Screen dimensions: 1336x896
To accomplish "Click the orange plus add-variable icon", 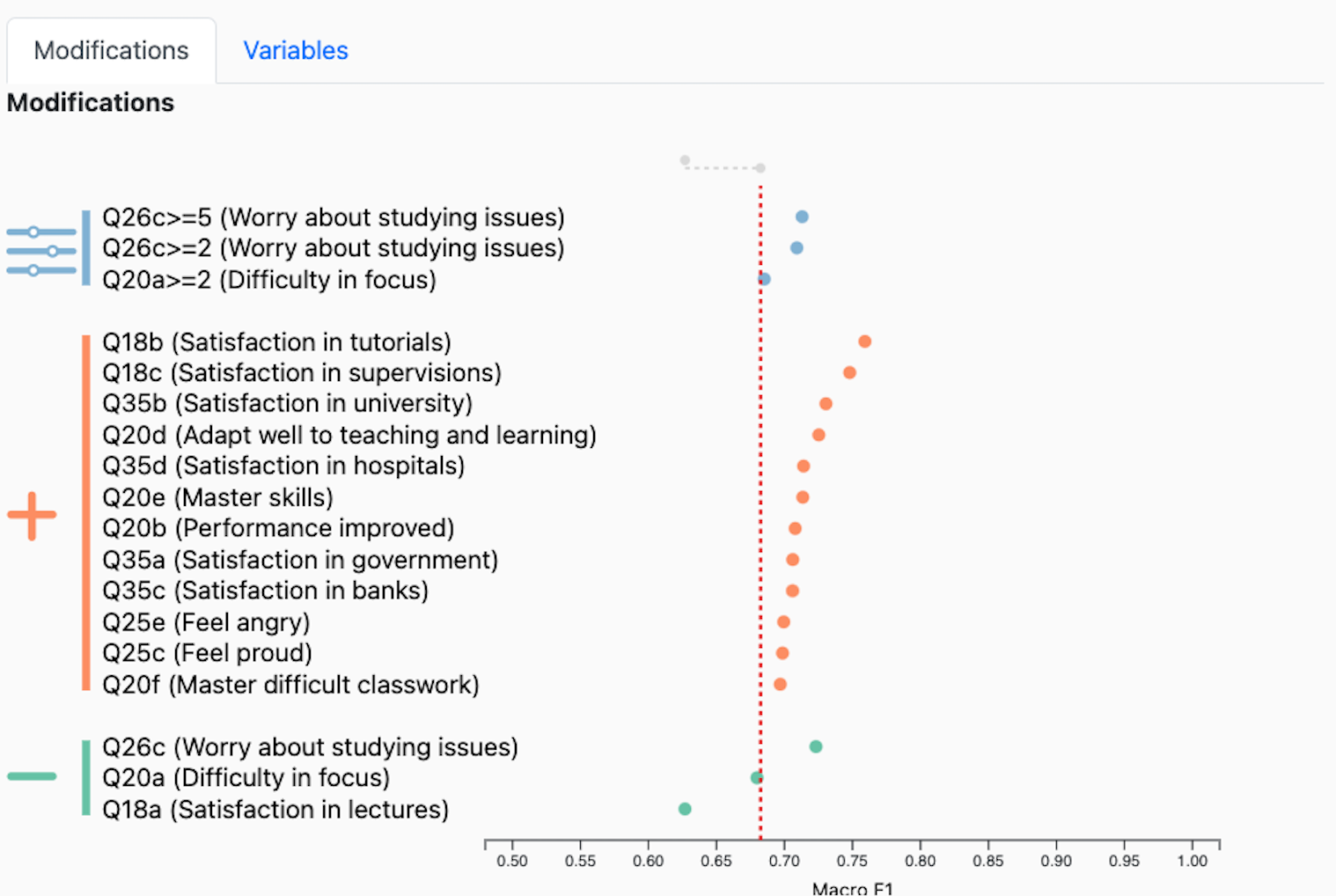I will [32, 515].
